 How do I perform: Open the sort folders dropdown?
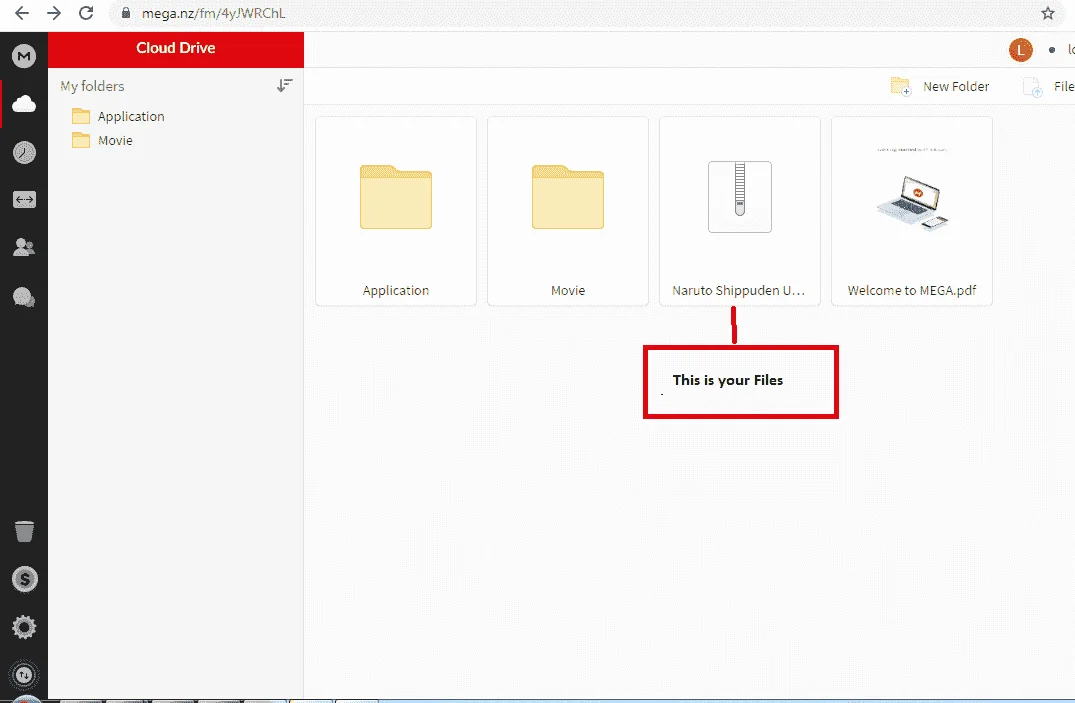(x=285, y=86)
